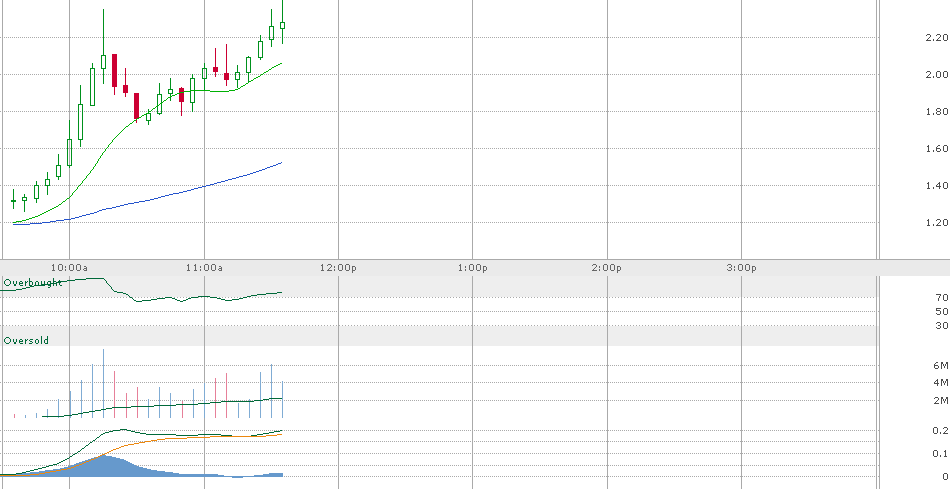Select the 1:00p time axis label
950x489 pixels.
point(473,268)
